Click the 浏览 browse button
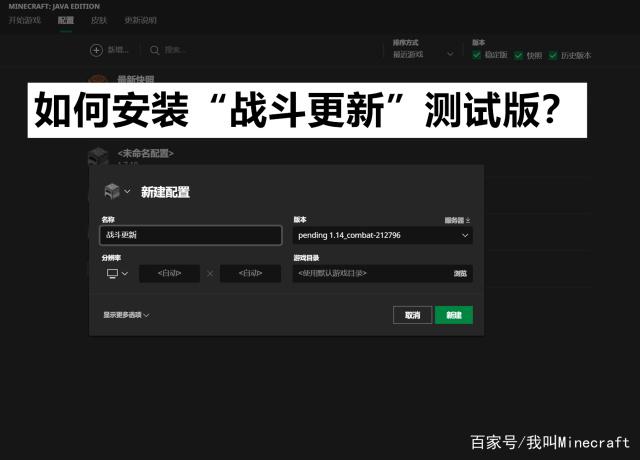640x460 pixels. coord(460,273)
